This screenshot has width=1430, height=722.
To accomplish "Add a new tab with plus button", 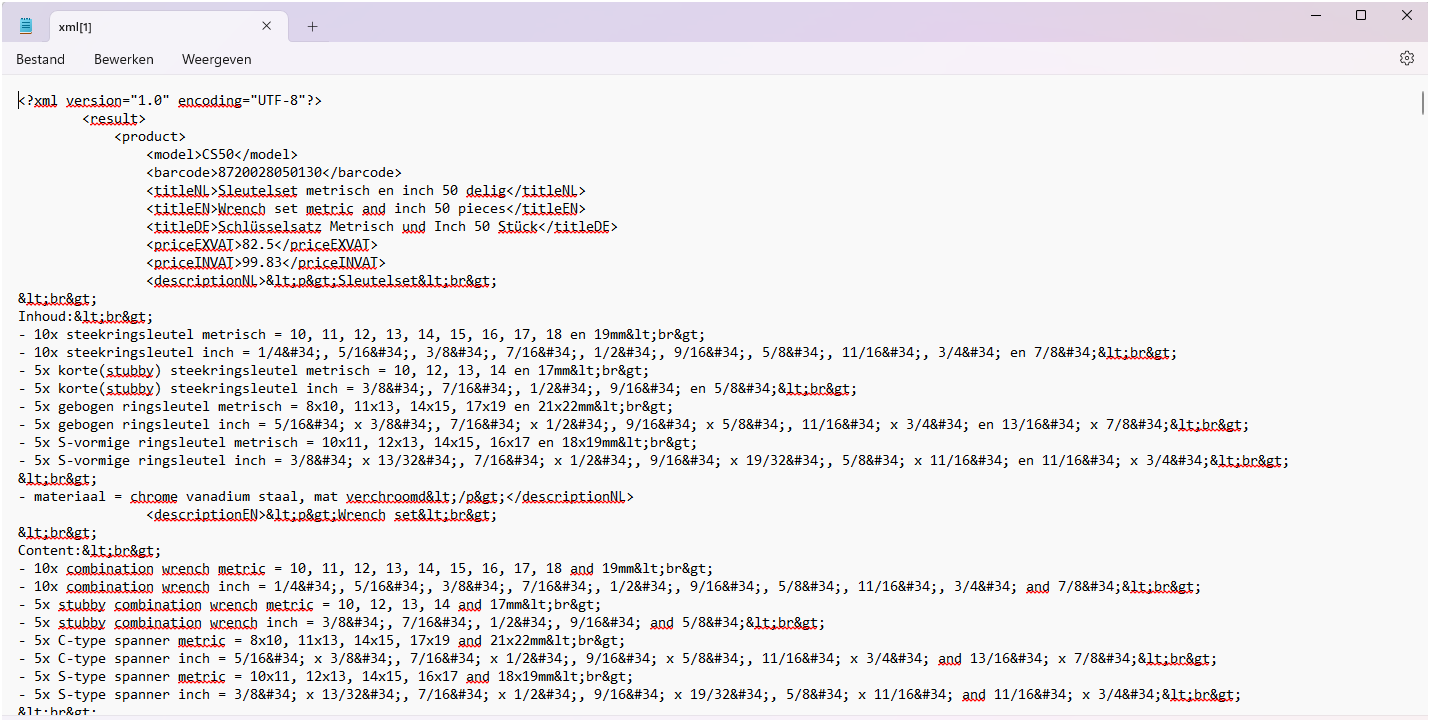I will 312,27.
